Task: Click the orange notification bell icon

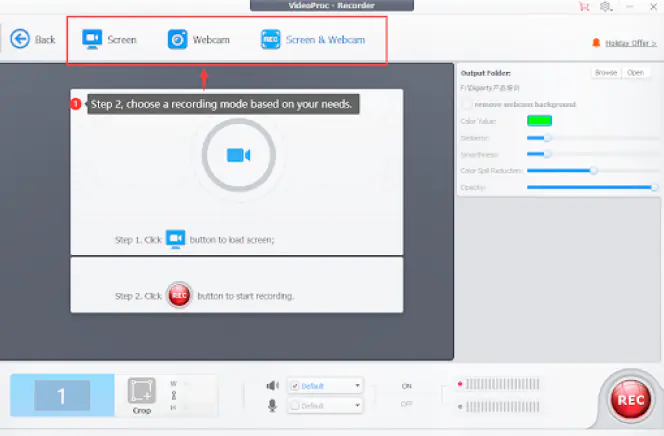Action: click(x=596, y=43)
